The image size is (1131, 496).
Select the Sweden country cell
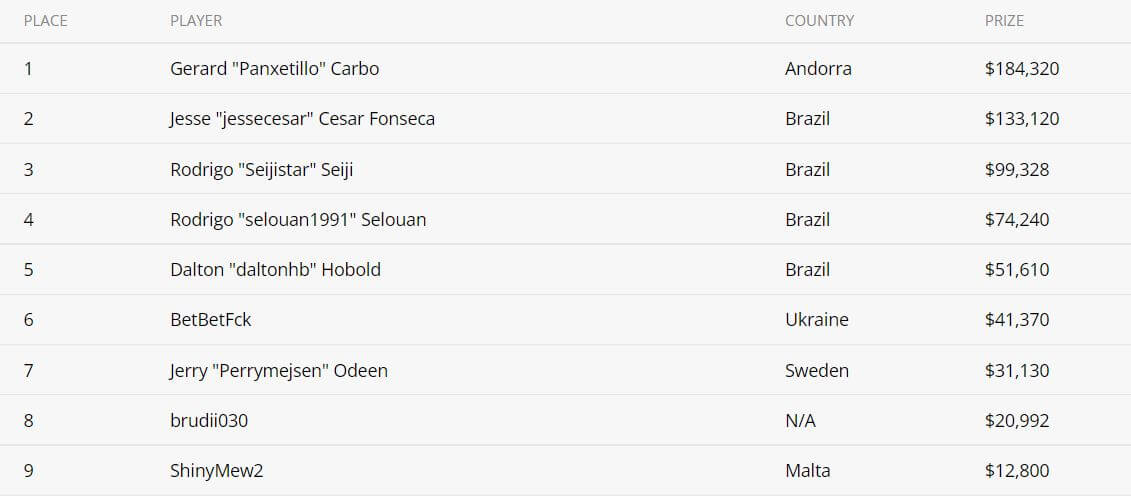(x=816, y=370)
